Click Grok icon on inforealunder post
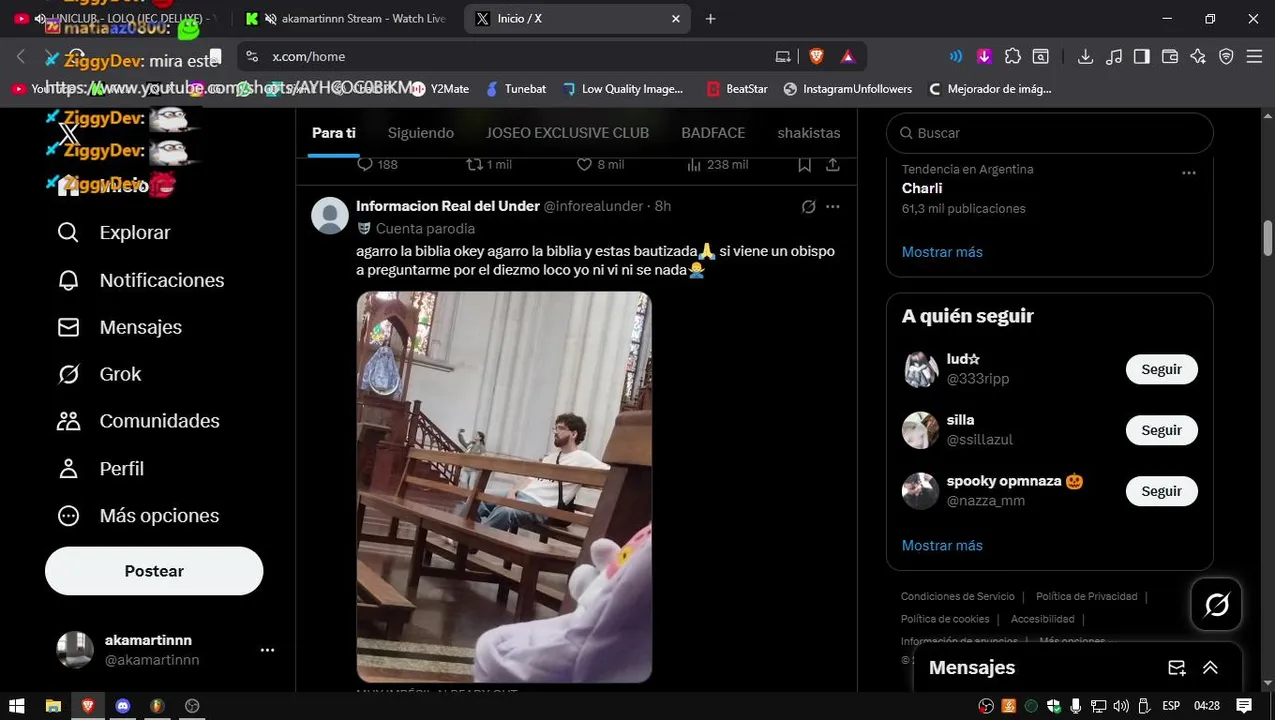 (x=808, y=207)
